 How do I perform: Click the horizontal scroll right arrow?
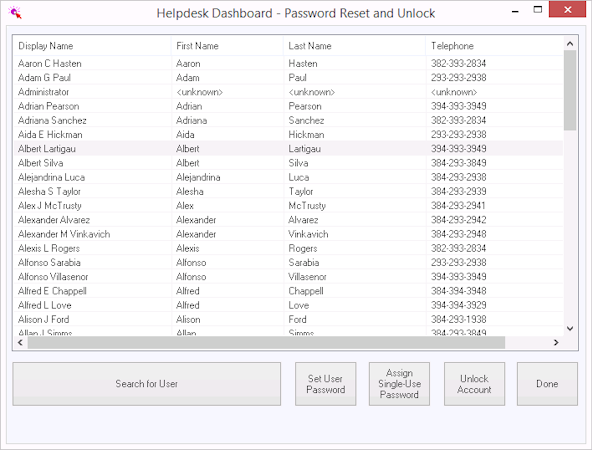point(556,342)
